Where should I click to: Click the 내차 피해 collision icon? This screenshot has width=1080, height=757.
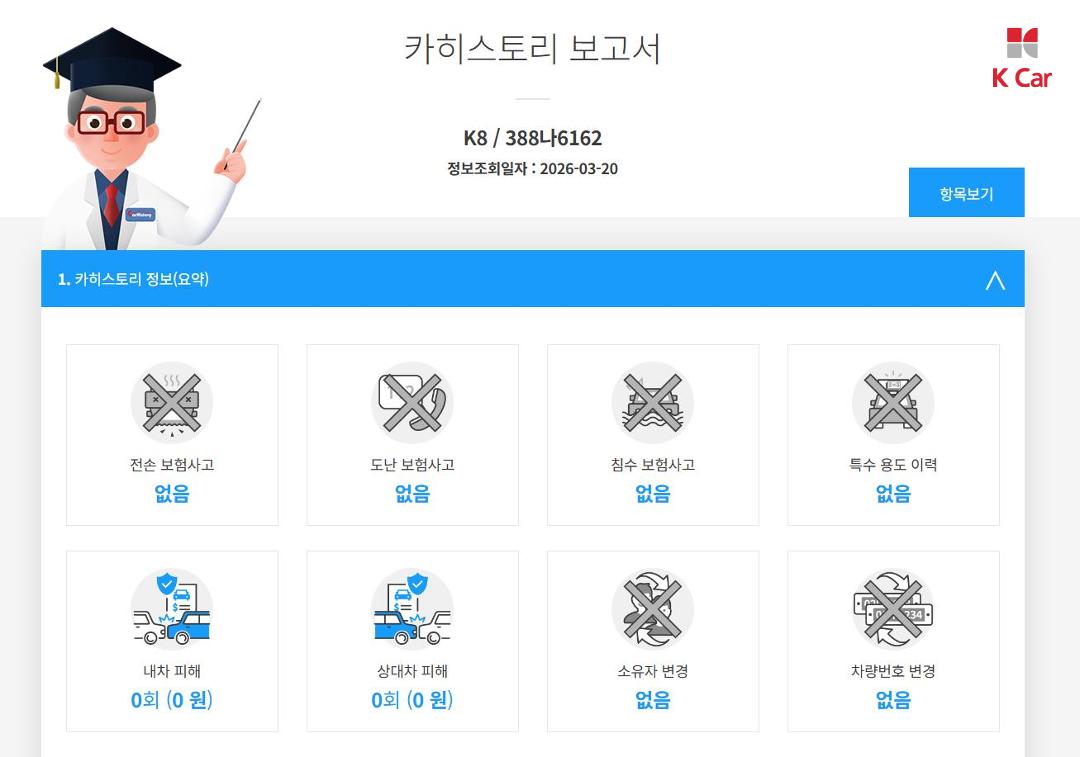(172, 609)
